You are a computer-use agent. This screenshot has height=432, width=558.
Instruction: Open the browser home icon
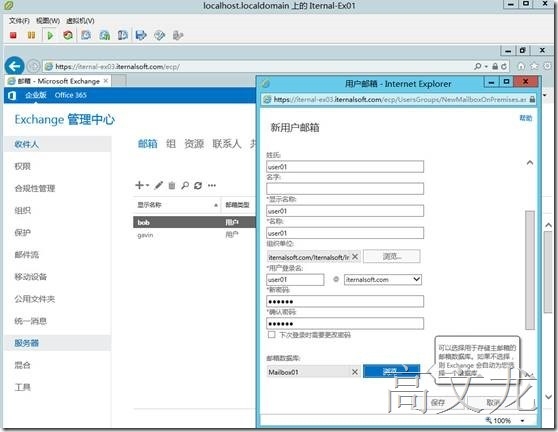[521, 66]
